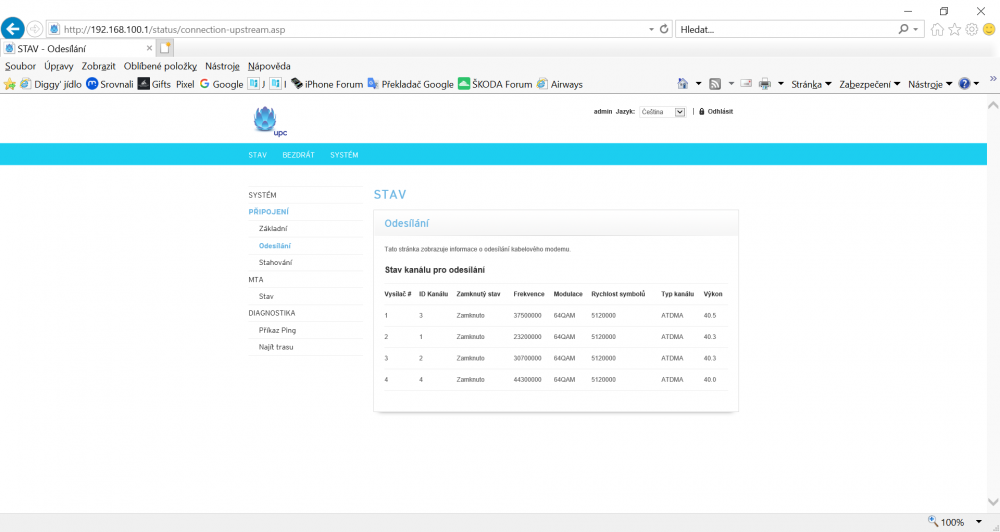Open the Stahování sidebar link
Screen dimensions: 1000x532
coord(275,262)
